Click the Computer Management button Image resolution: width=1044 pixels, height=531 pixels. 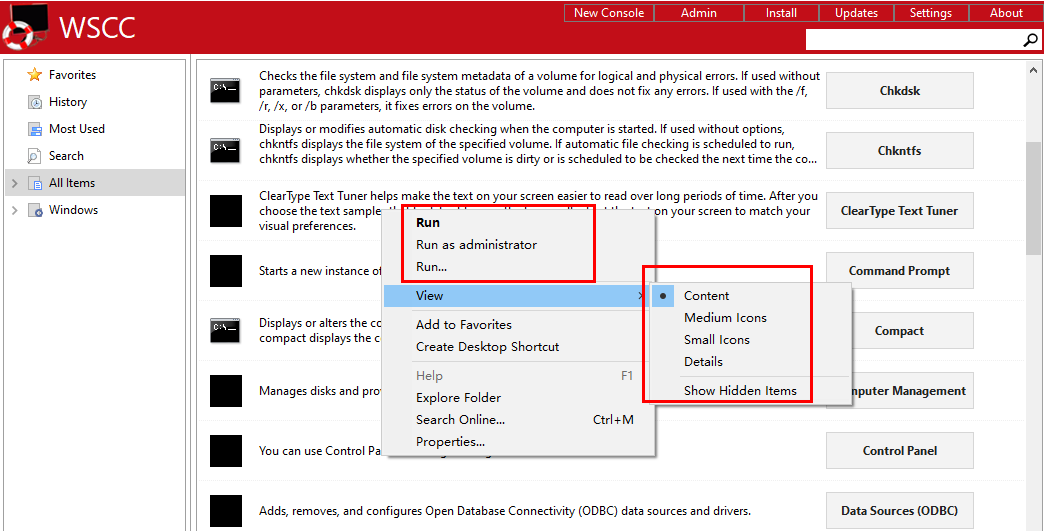(913, 391)
